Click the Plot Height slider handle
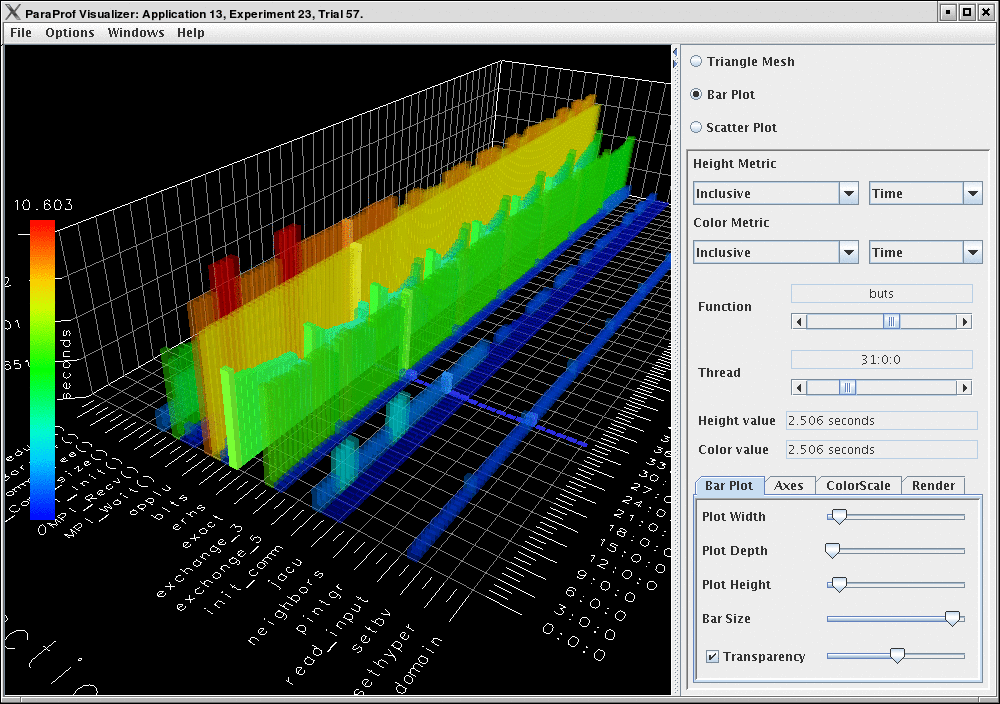1000x704 pixels. pos(839,584)
